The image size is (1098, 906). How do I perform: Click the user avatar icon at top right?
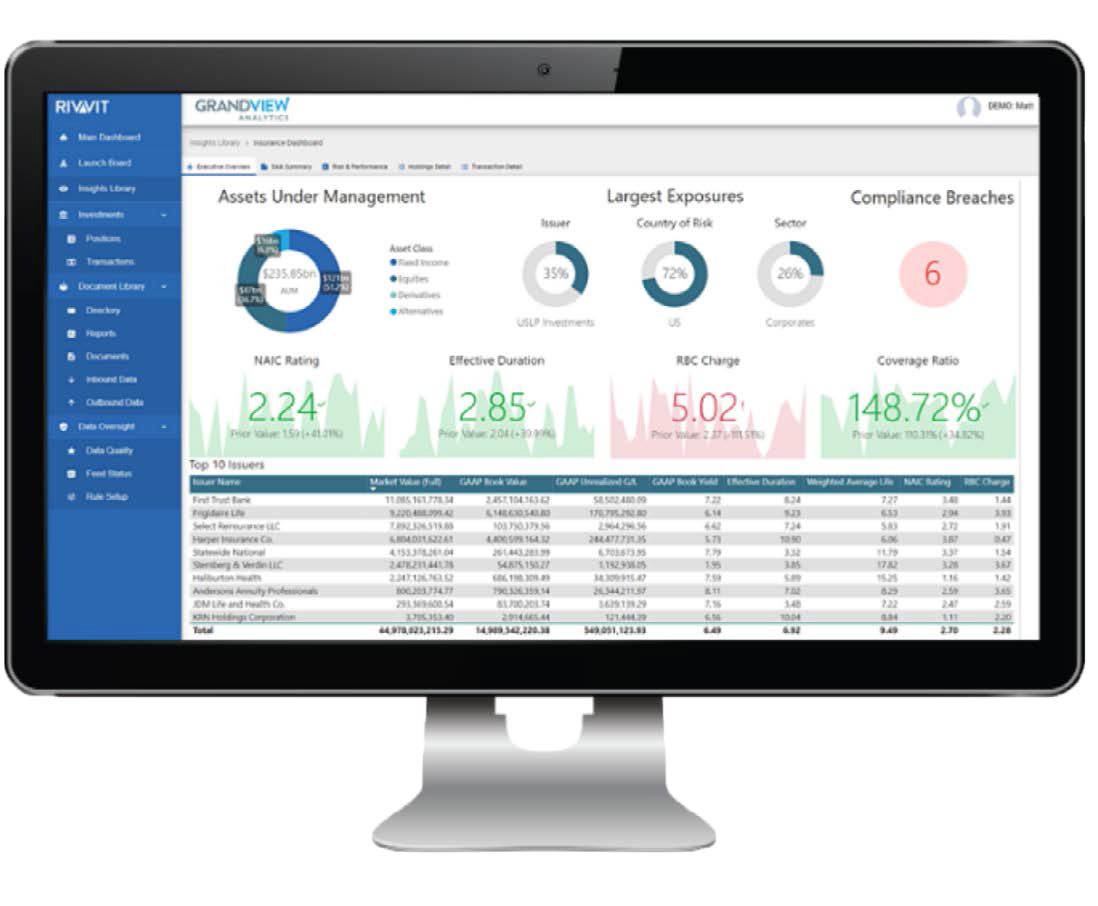[968, 108]
